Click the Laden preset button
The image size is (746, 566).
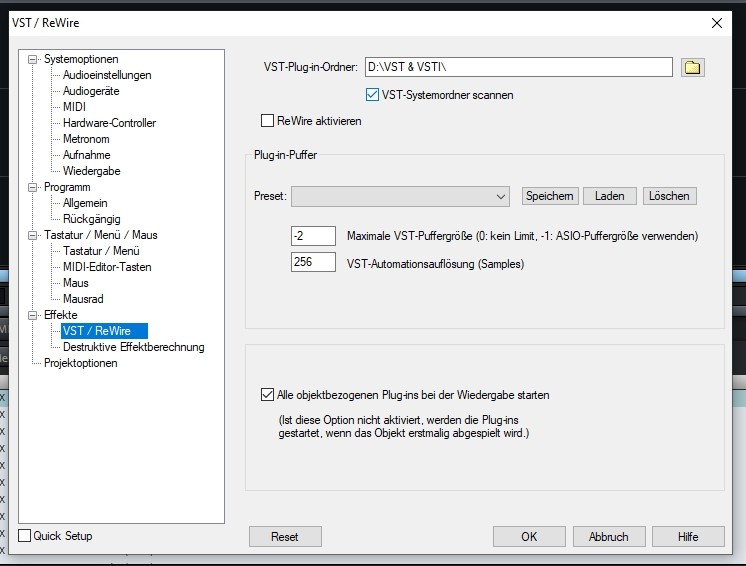(x=609, y=196)
